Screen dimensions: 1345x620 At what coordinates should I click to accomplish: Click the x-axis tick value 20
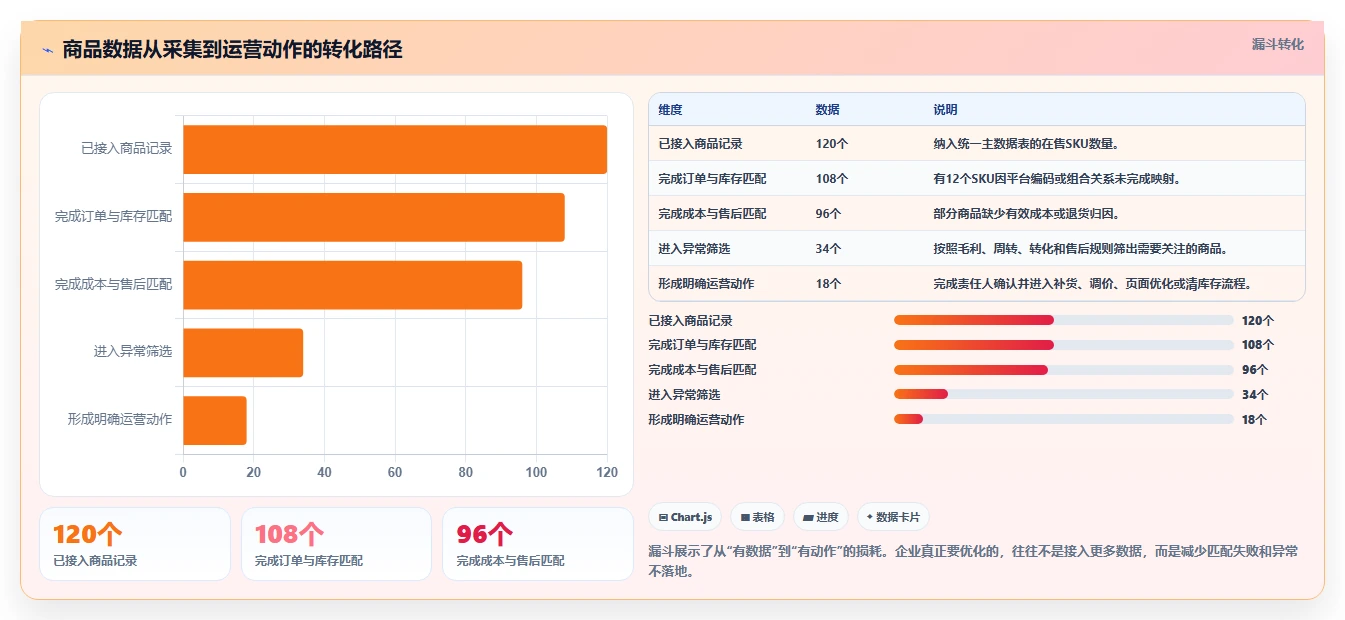253,472
